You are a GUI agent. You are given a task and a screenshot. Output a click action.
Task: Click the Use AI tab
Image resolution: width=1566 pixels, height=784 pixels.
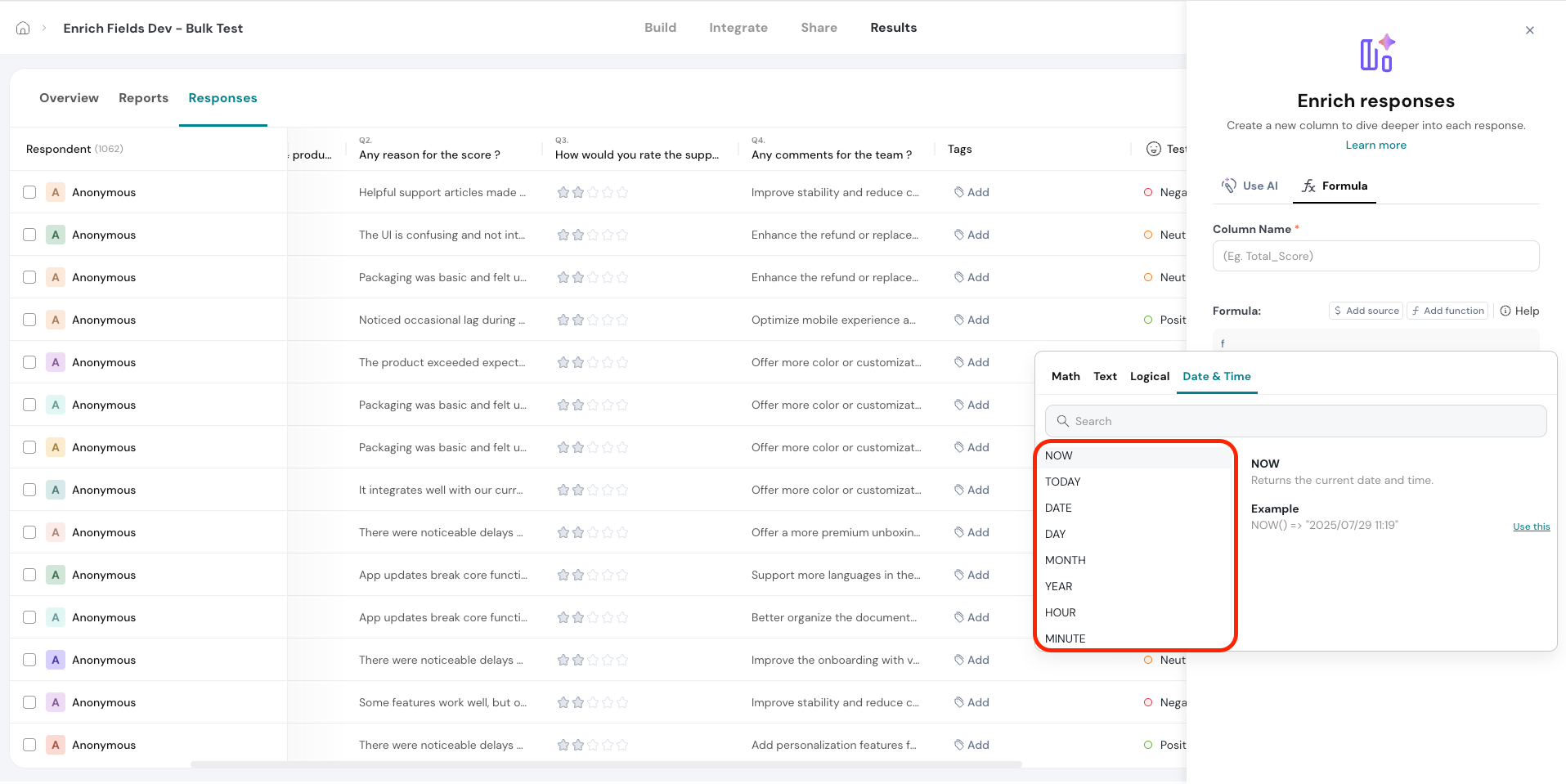[x=1250, y=186]
